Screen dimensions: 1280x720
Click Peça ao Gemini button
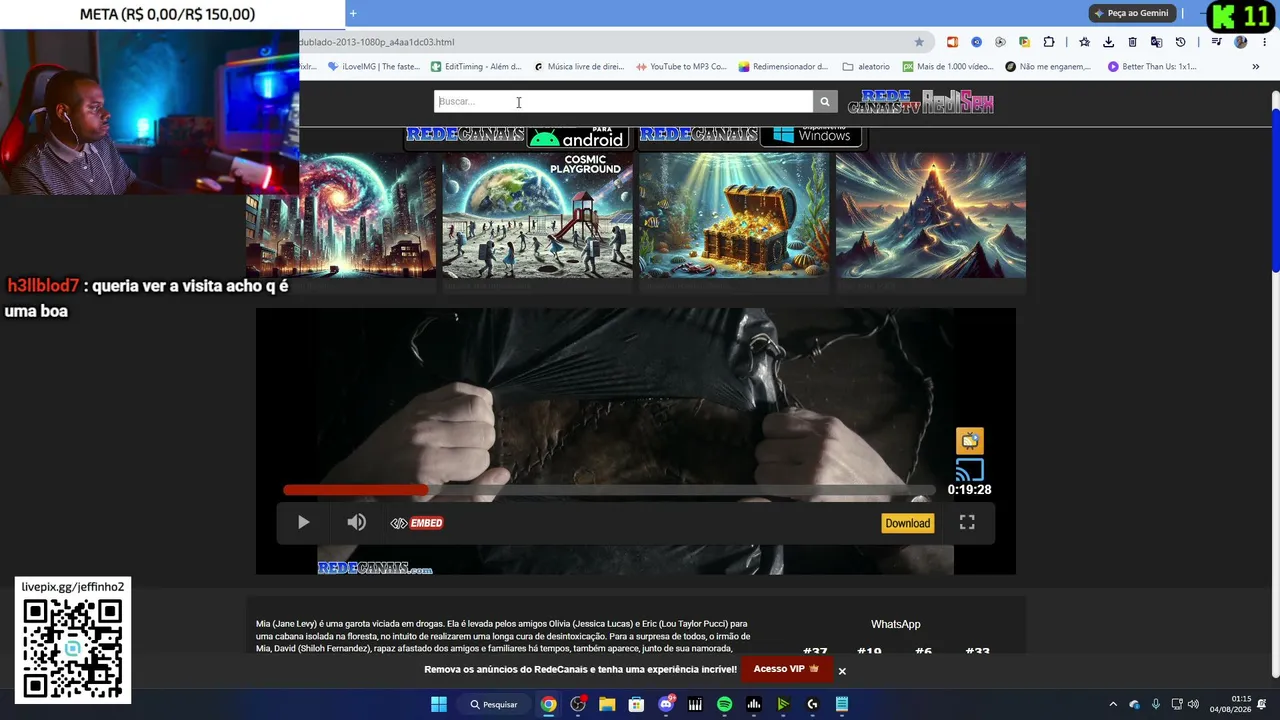pyautogui.click(x=1131, y=13)
